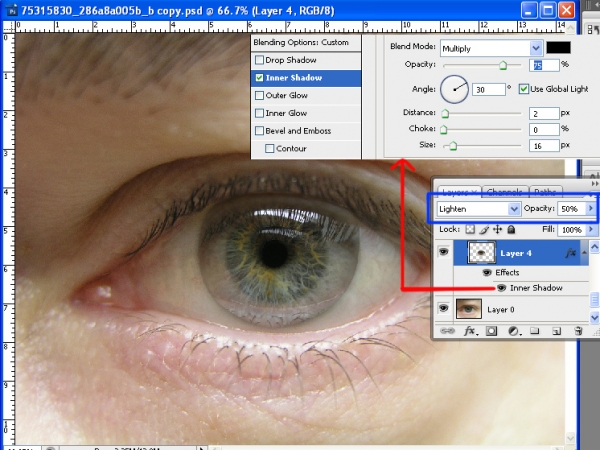The height and width of the screenshot is (450, 600).
Task: Create a new layer
Action: pos(556,331)
